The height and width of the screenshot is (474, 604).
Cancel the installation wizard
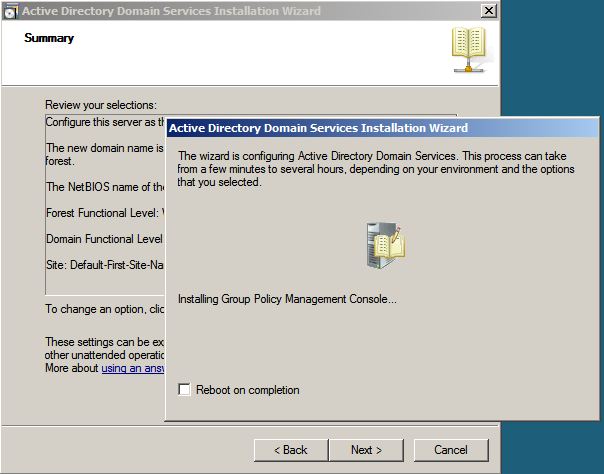(x=451, y=450)
